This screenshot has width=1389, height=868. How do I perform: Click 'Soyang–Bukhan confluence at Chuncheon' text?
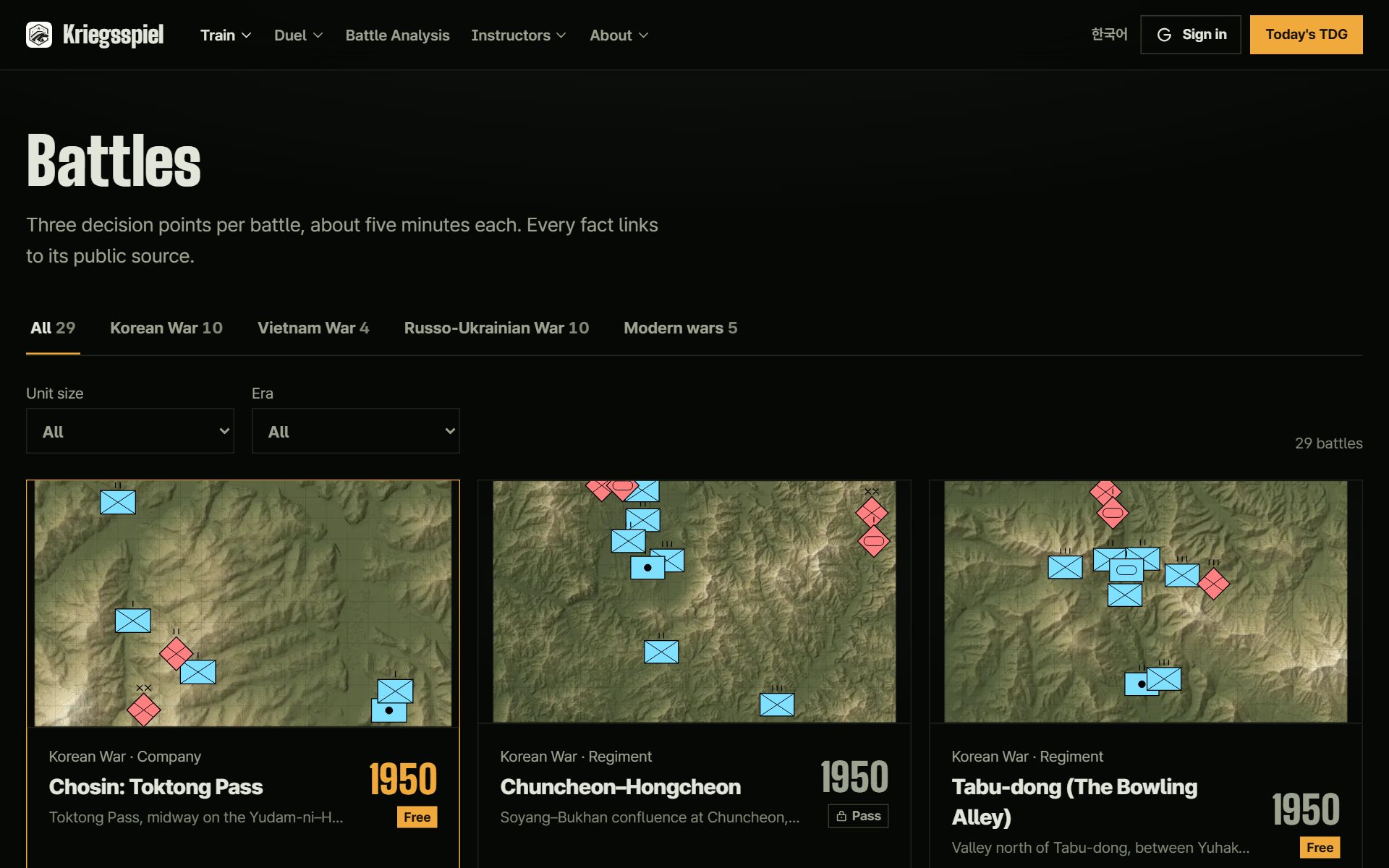click(650, 817)
